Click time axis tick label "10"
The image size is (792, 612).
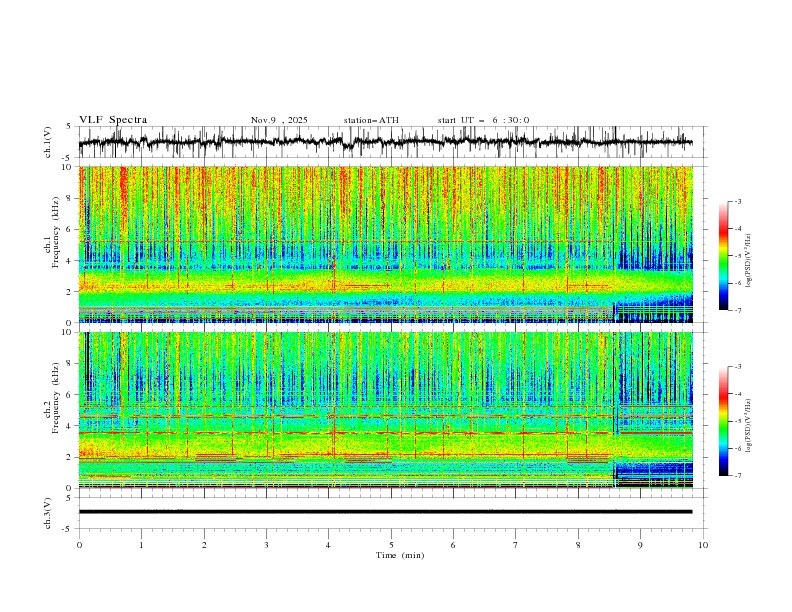point(703,545)
